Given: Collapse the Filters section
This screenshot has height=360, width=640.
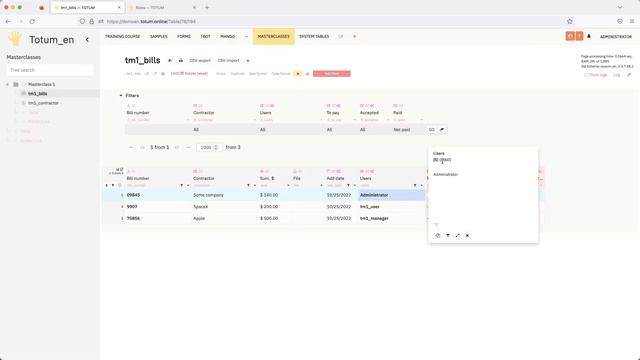Looking at the screenshot, I should (121, 96).
